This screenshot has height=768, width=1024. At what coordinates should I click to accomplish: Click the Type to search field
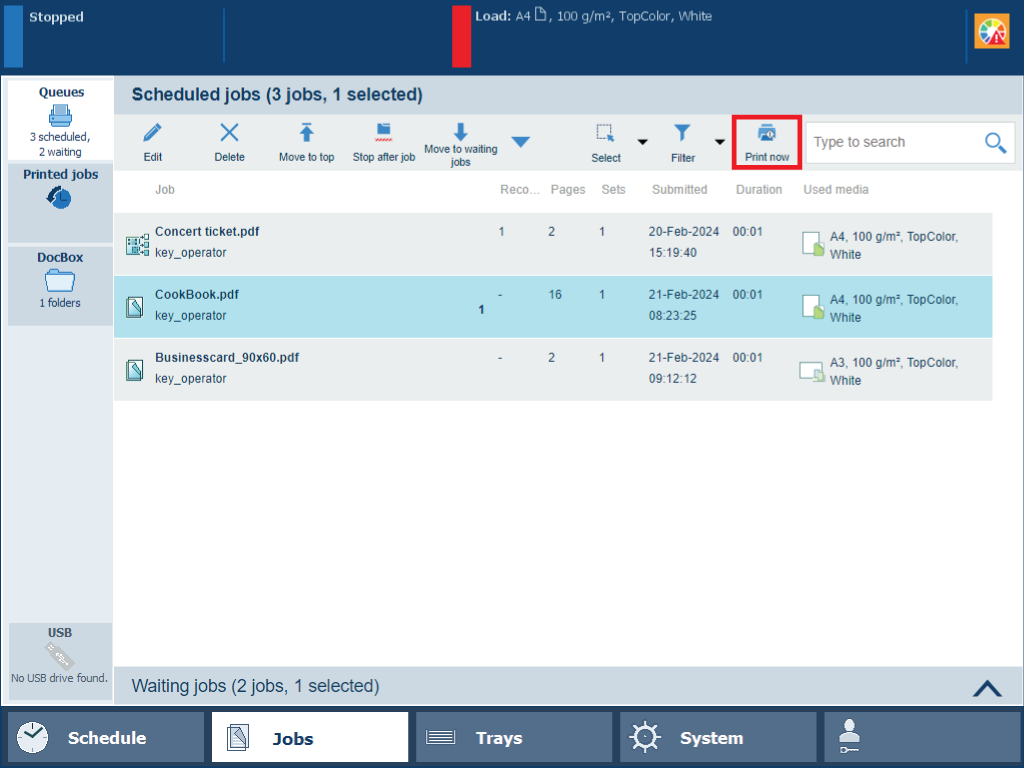coord(890,143)
